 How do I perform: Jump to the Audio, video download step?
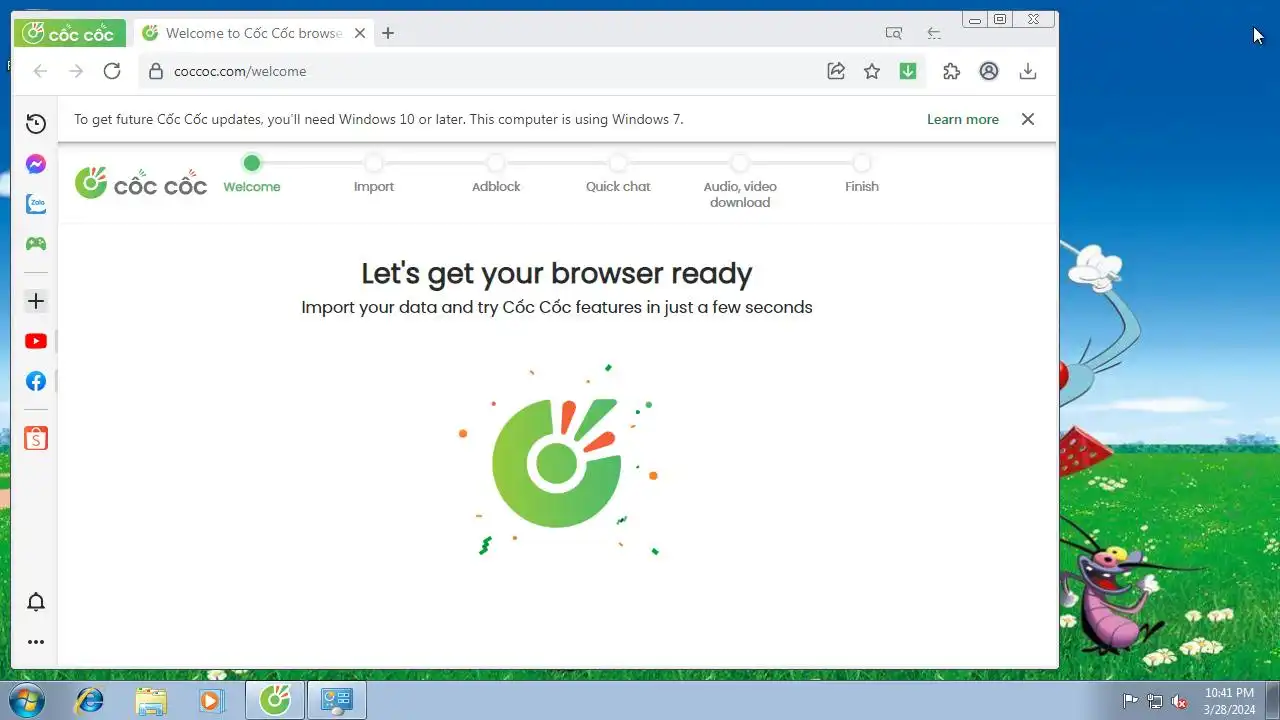click(740, 182)
